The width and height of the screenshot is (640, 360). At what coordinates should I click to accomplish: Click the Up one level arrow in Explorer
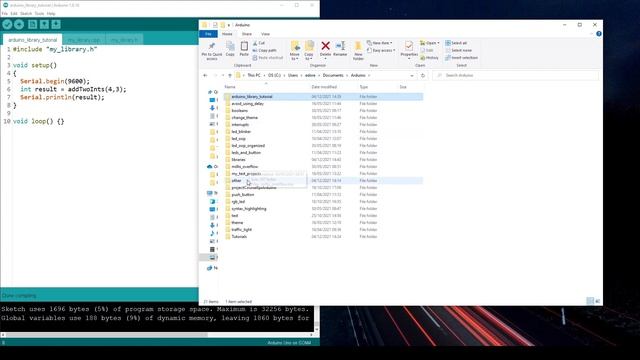230,76
